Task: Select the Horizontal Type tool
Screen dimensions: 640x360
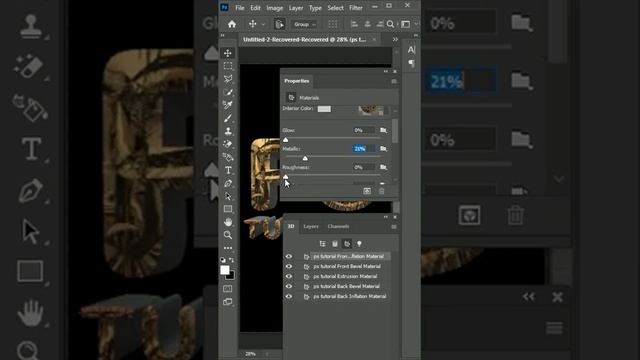Action: coord(228,170)
